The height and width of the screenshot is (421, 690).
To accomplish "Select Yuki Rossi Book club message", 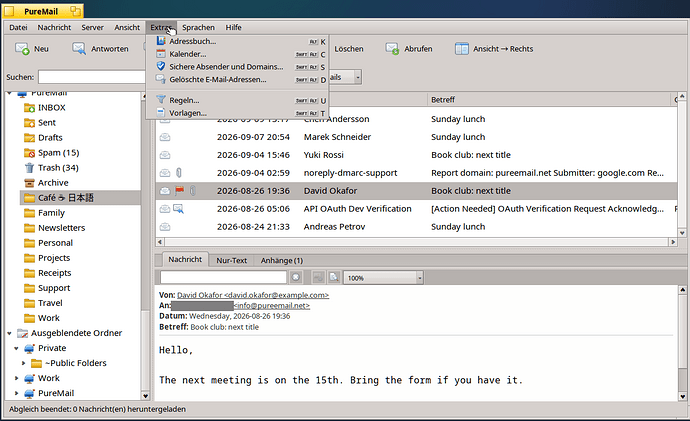I will click(x=416, y=155).
